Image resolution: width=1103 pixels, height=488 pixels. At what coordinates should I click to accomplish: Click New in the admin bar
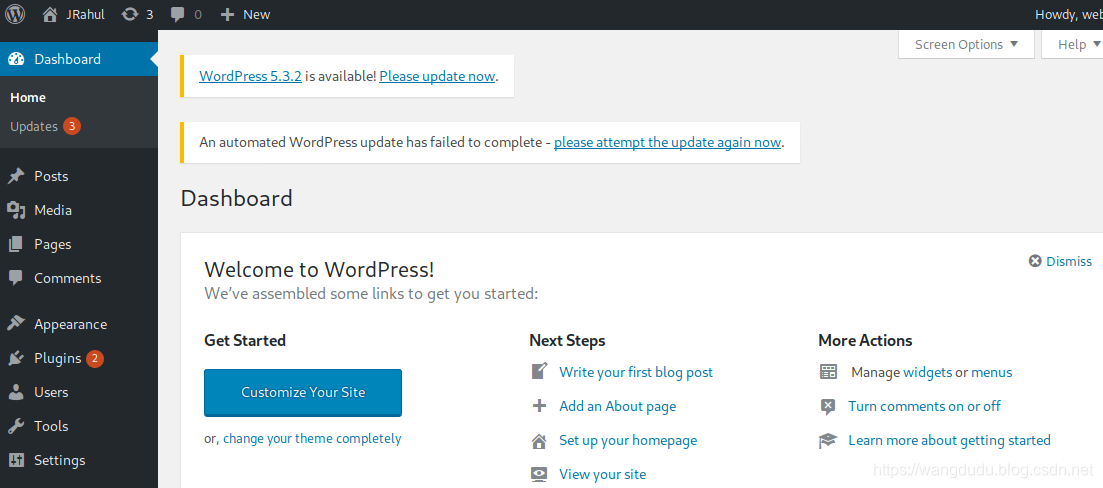[256, 14]
